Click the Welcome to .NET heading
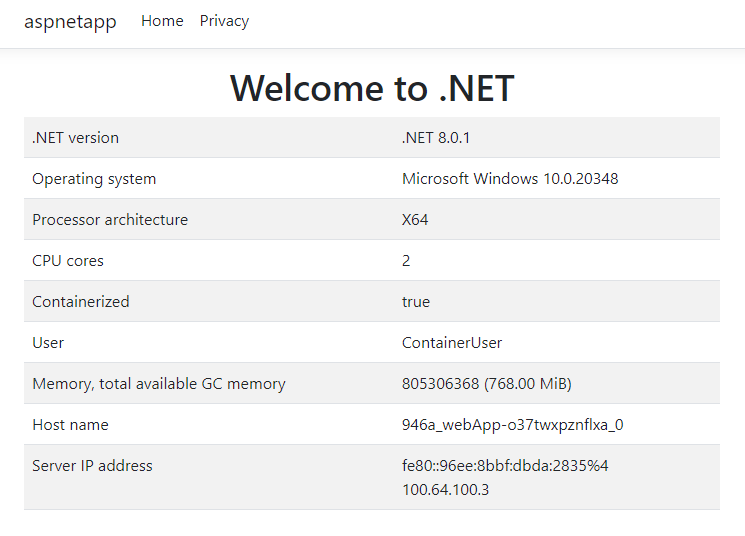The height and width of the screenshot is (536, 745). (x=372, y=88)
